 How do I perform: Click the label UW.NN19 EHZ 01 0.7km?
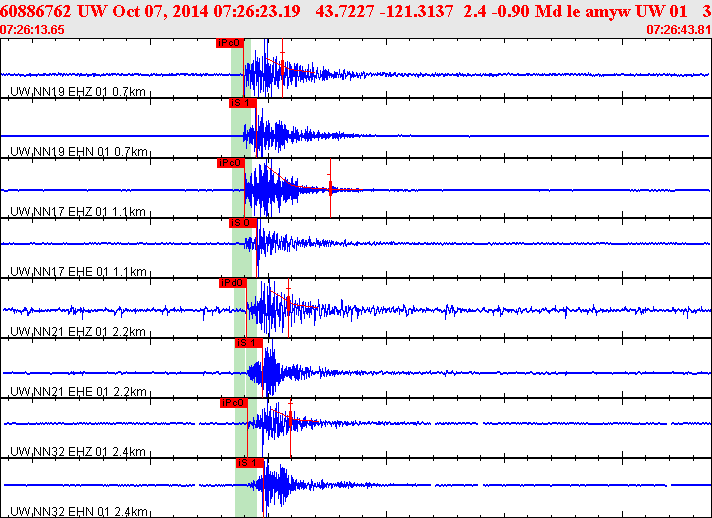78,92
